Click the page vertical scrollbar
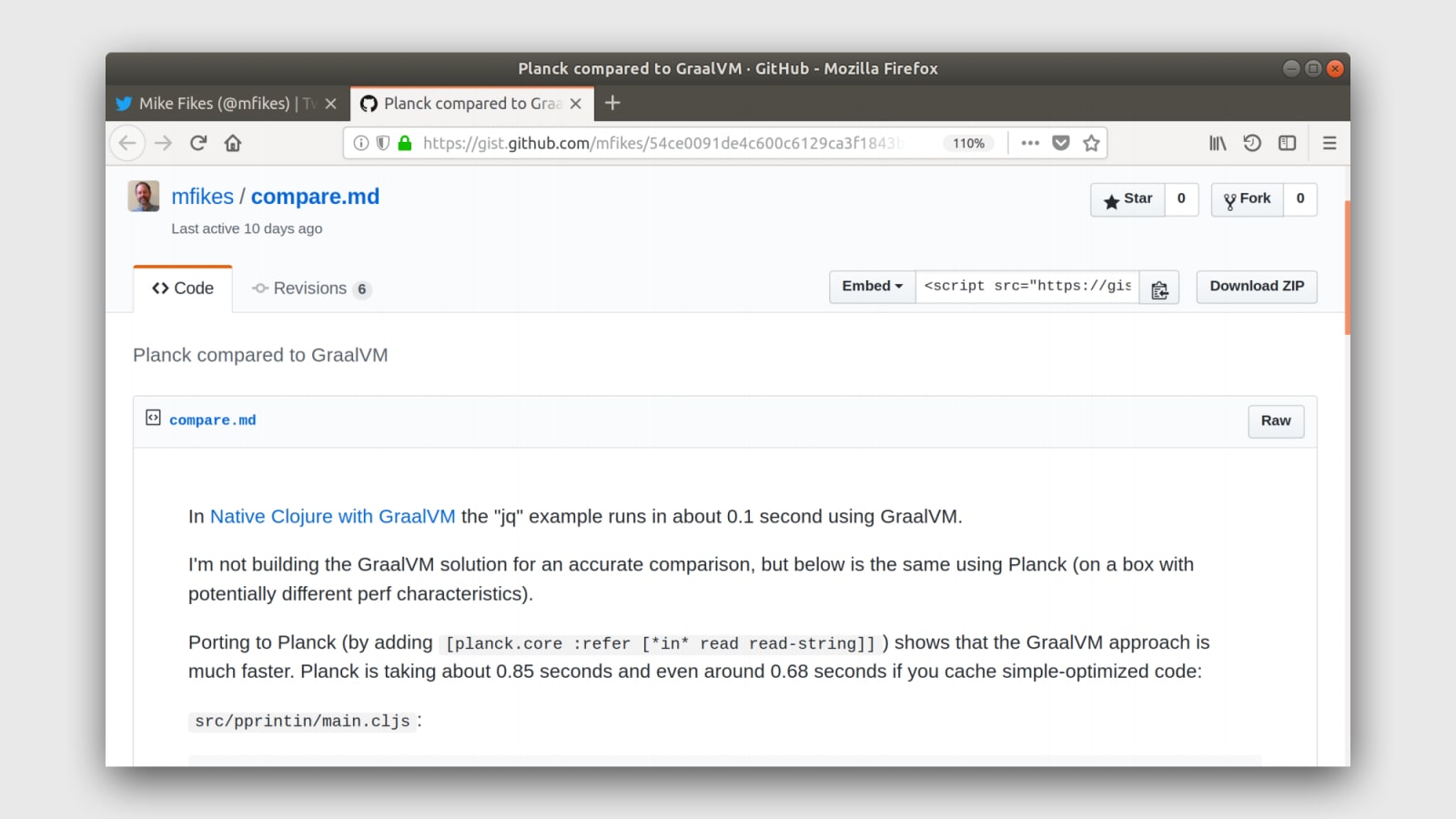 1347,268
